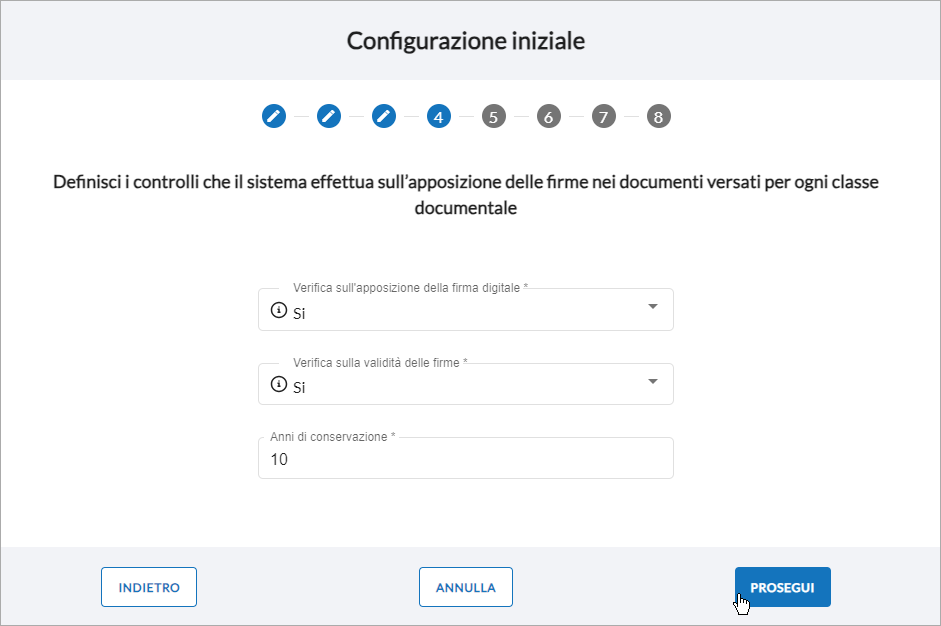Image resolution: width=941 pixels, height=626 pixels.
Task: Select final step 8 circle
Action: tap(658, 116)
